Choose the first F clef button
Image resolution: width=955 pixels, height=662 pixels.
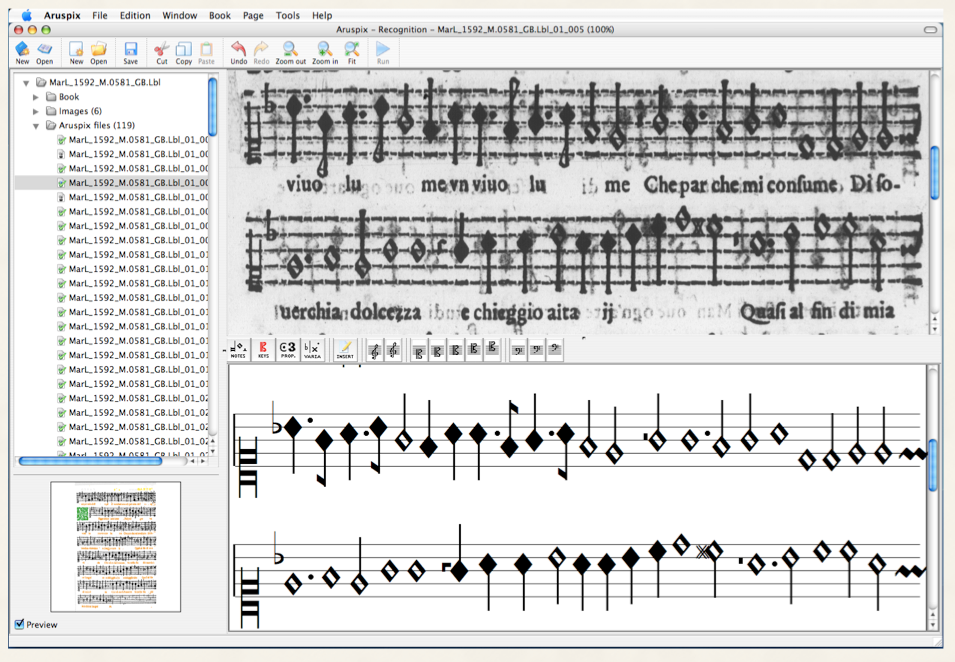518,350
